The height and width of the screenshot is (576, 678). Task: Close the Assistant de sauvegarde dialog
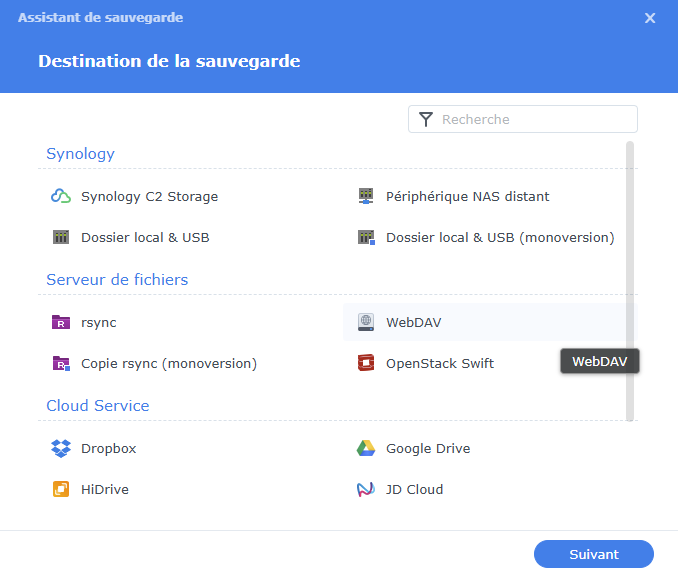click(650, 18)
